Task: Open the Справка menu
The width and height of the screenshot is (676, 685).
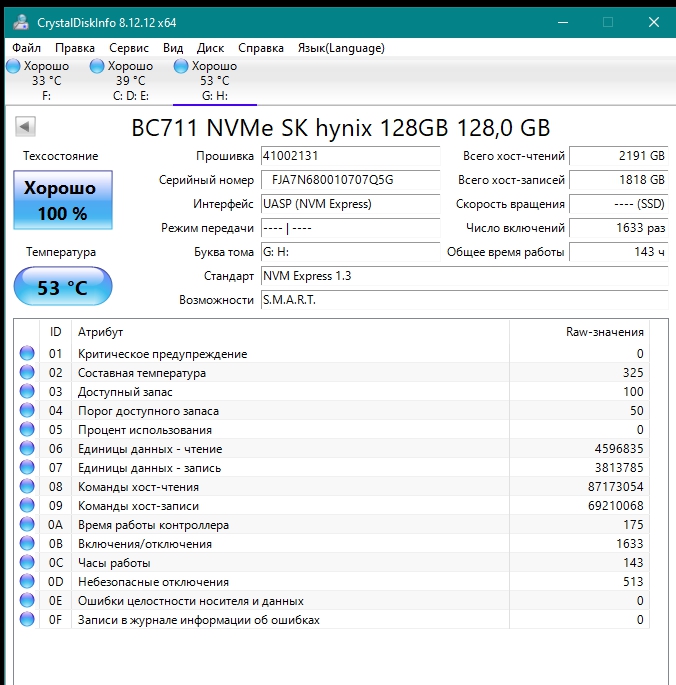Action: click(x=261, y=48)
